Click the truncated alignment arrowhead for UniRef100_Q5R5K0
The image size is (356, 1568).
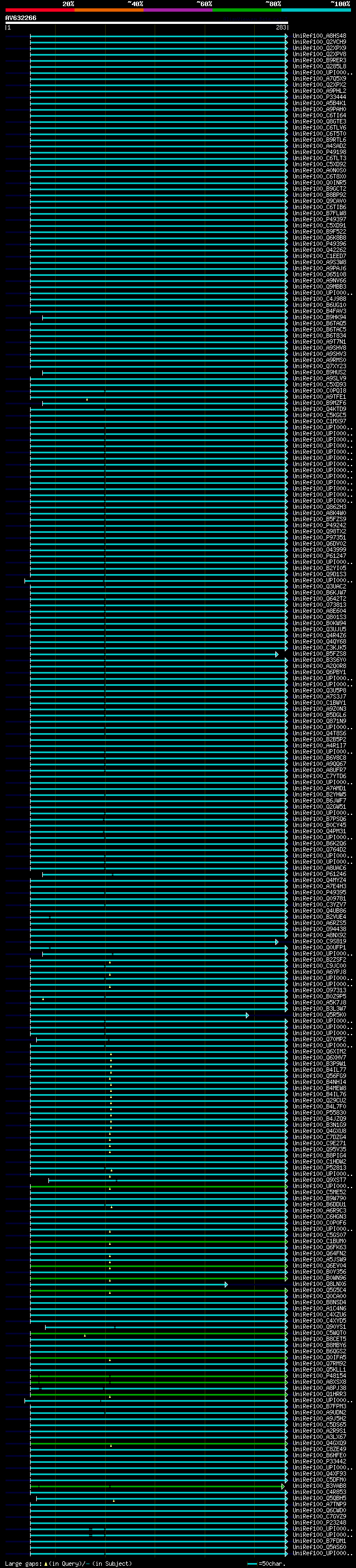tap(247, 1015)
